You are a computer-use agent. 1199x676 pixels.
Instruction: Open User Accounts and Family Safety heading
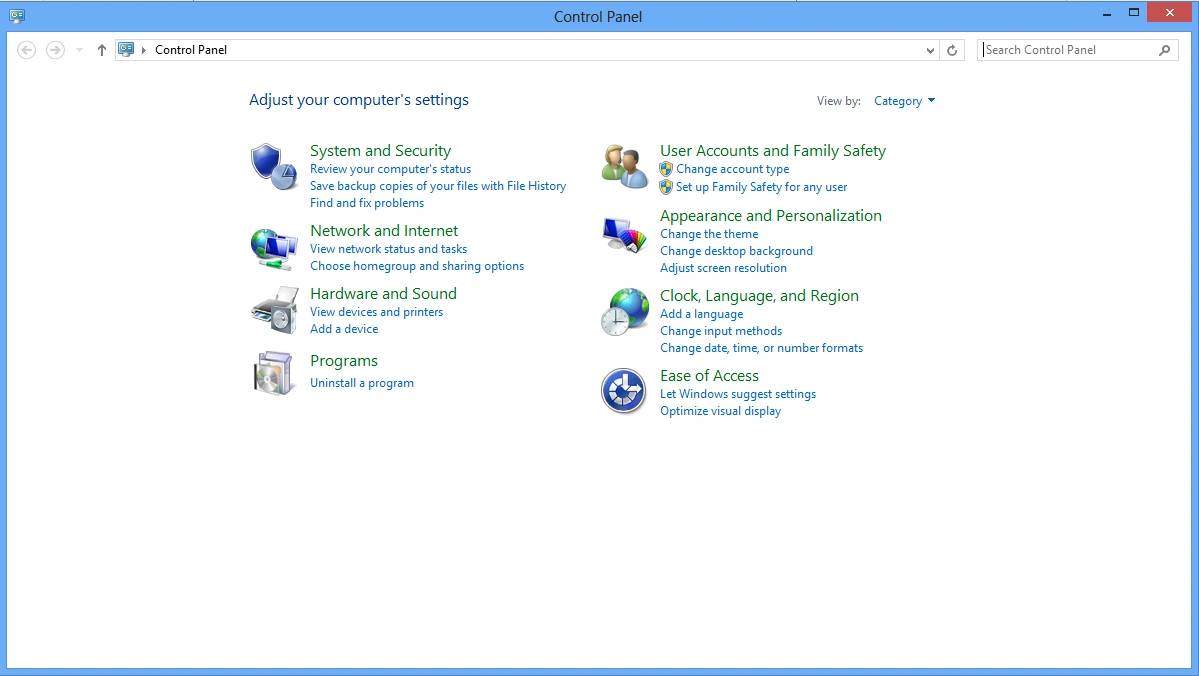click(x=773, y=151)
